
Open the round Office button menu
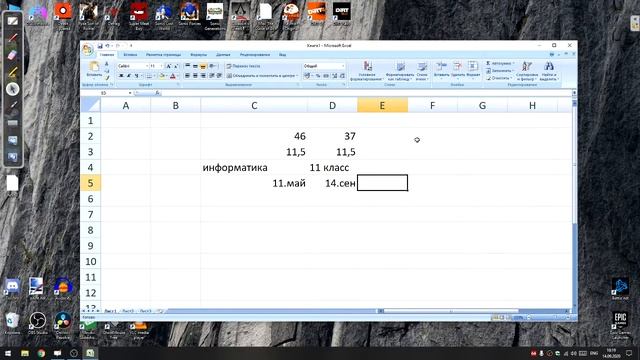coord(87,49)
